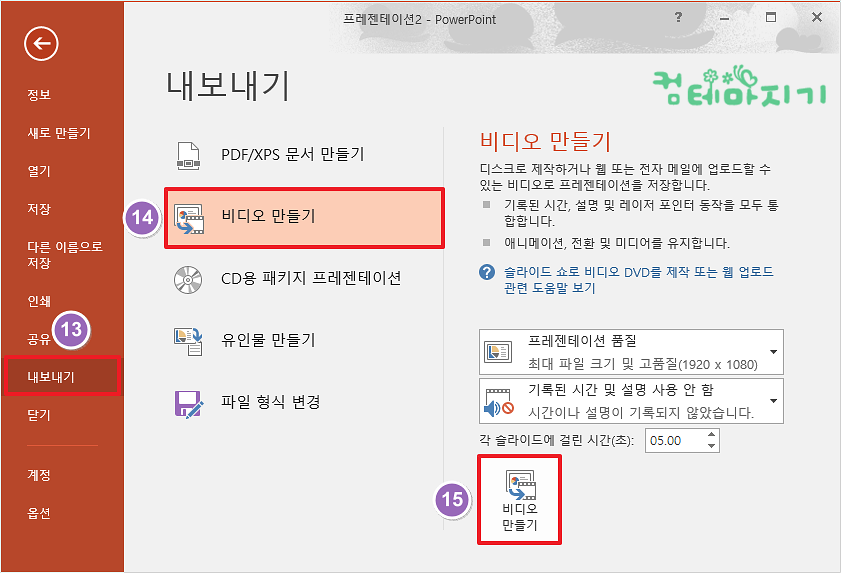Image resolution: width=841 pixels, height=573 pixels.
Task: Open the 정보 menu item
Action: click(x=39, y=95)
